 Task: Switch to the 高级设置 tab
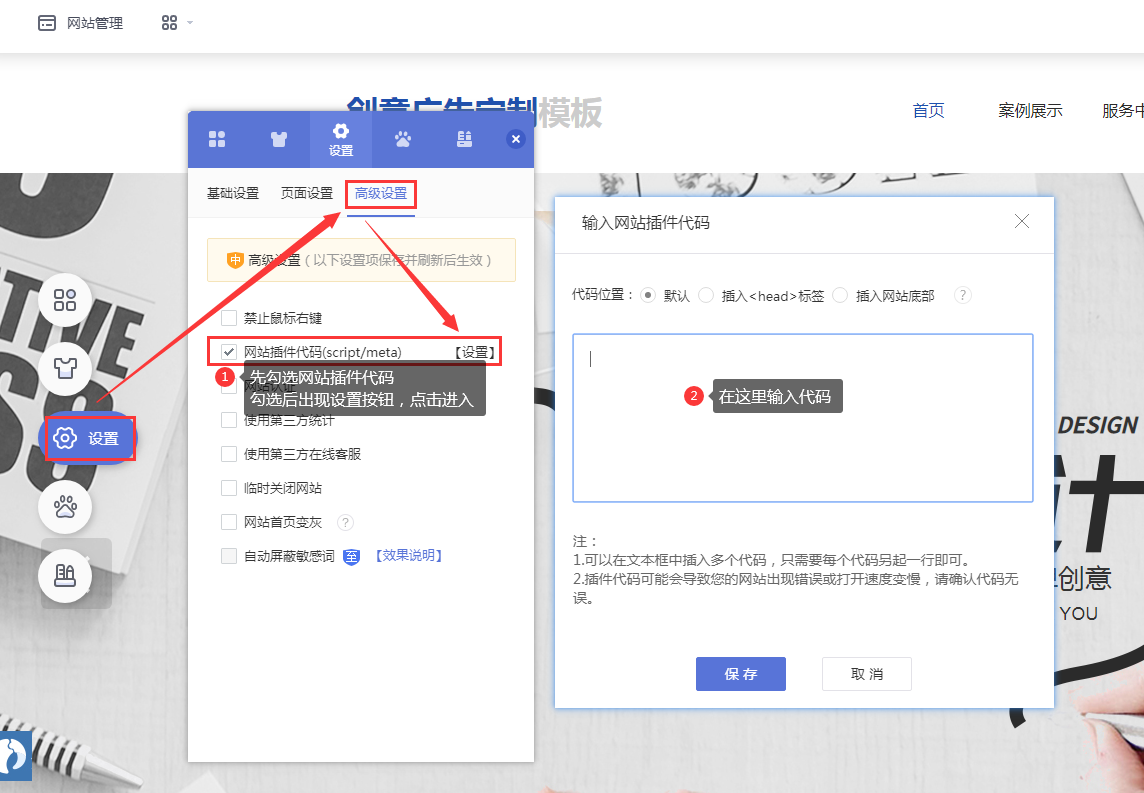click(381, 193)
